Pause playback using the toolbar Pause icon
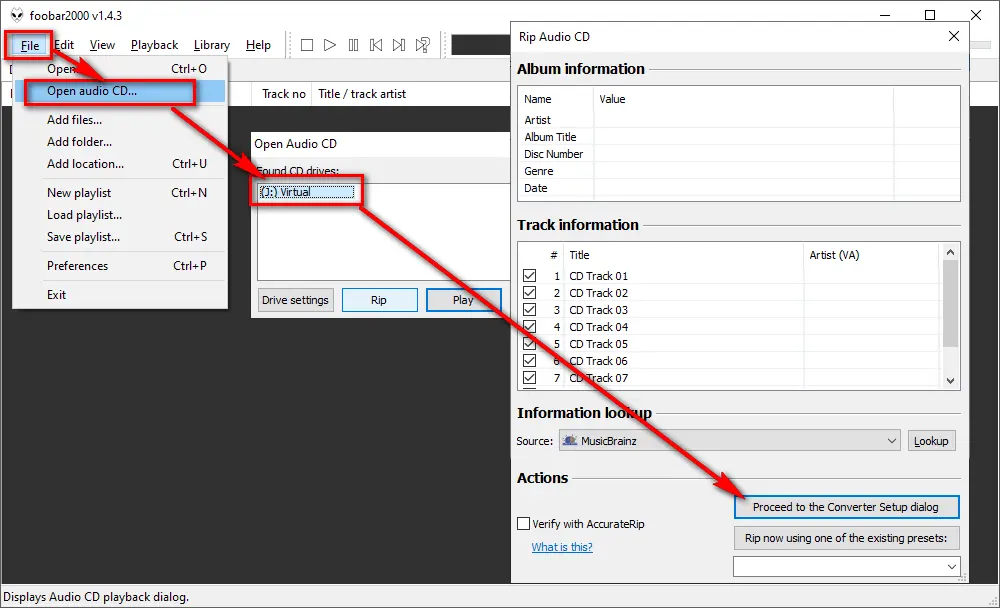 (x=353, y=45)
